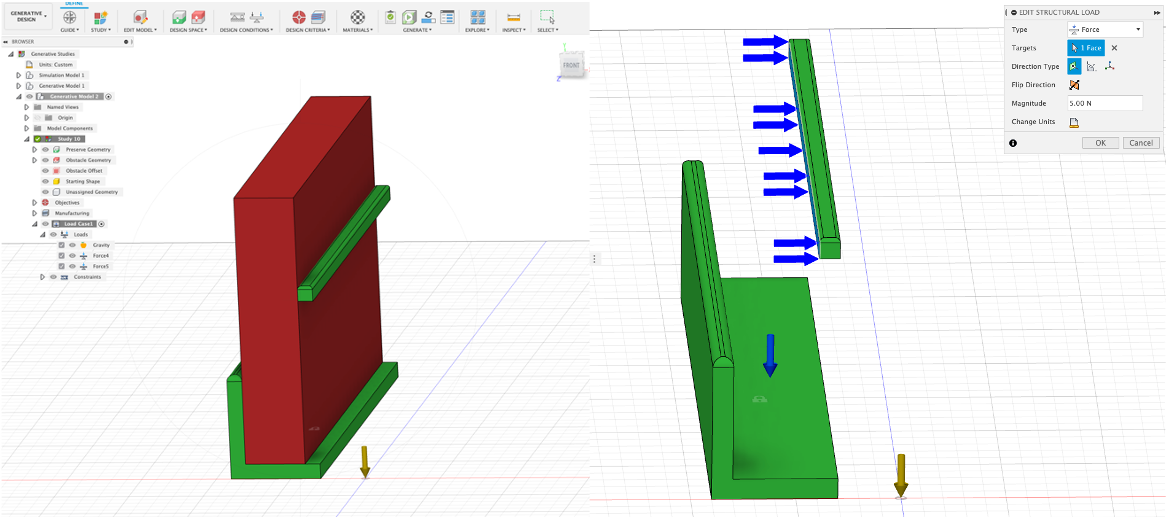This screenshot has width=1166, height=518.
Task: Toggle visibility eye of Loads node
Action: (53, 234)
